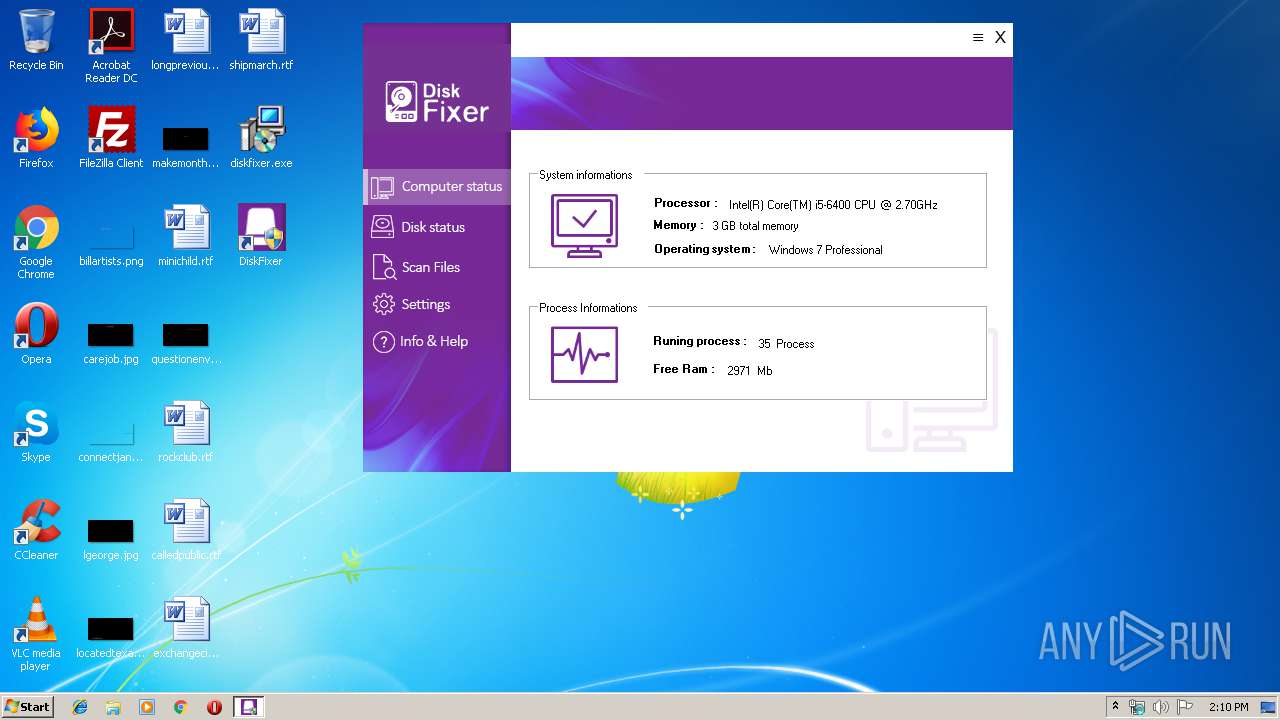The height and width of the screenshot is (720, 1280).
Task: Select rockclub.rtf file on desktop
Action: [186, 432]
